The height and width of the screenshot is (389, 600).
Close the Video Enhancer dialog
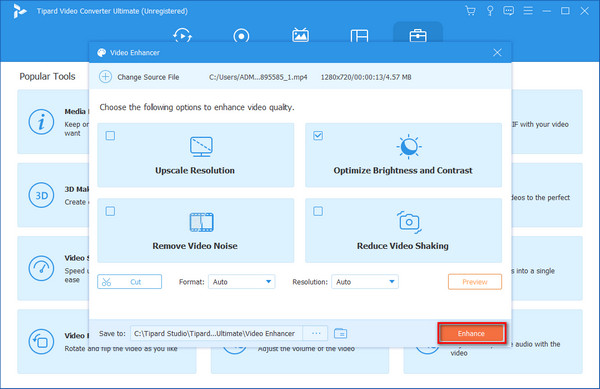497,52
